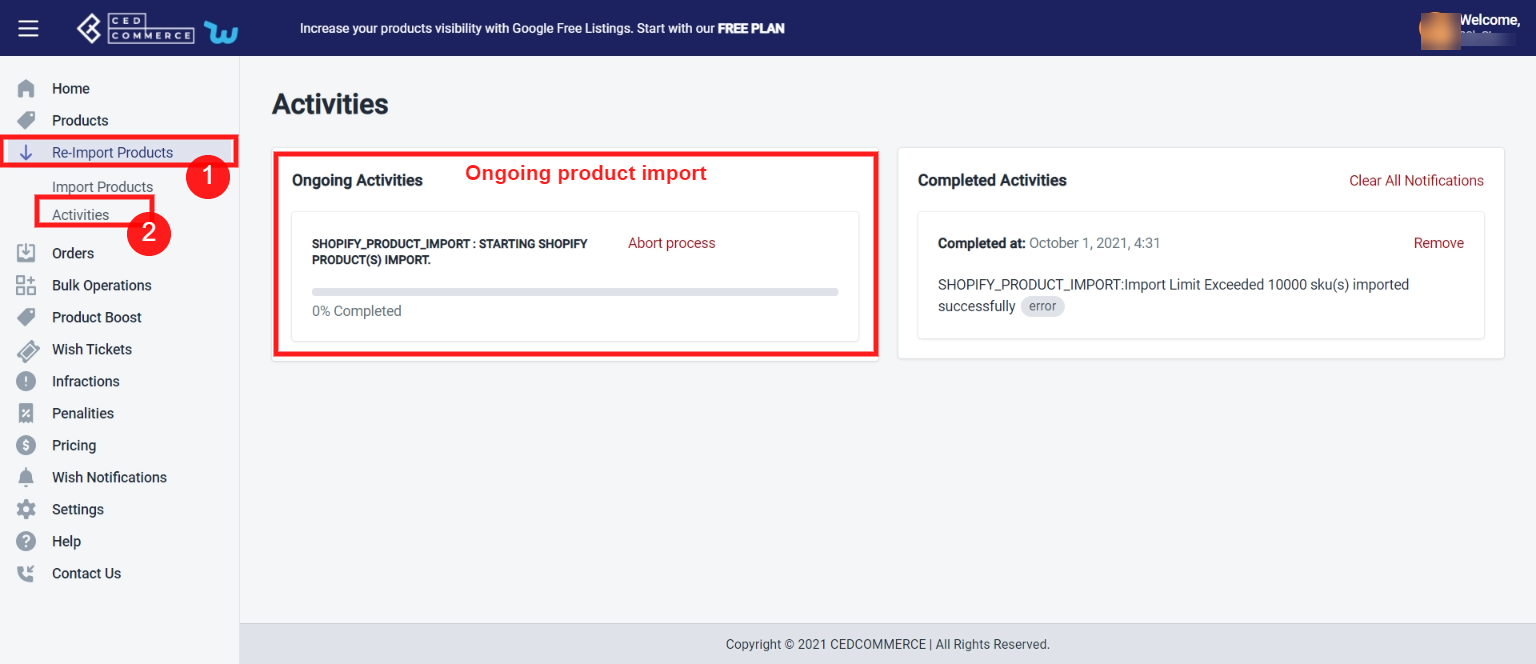Open Orders using its sidebar icon
The height and width of the screenshot is (664, 1536).
point(27,252)
